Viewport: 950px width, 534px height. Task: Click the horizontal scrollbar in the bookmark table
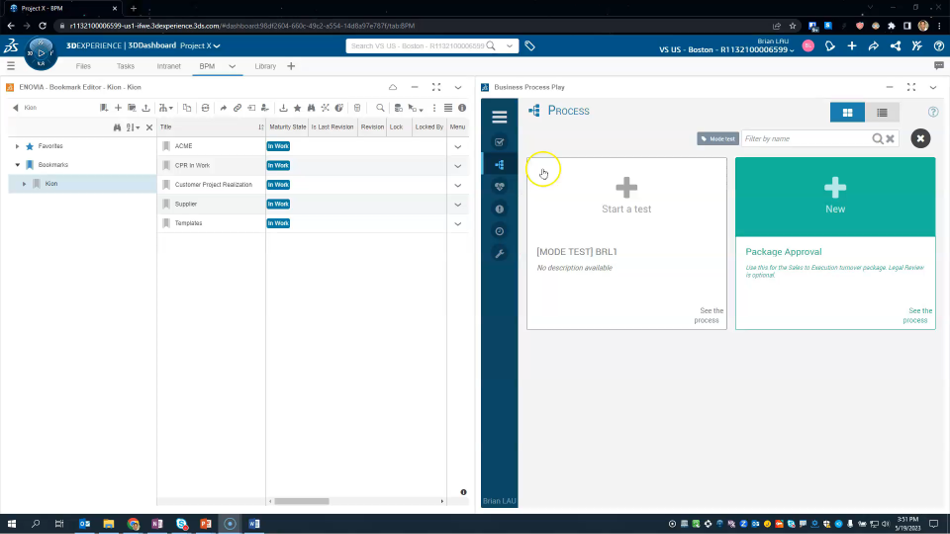[x=301, y=501]
